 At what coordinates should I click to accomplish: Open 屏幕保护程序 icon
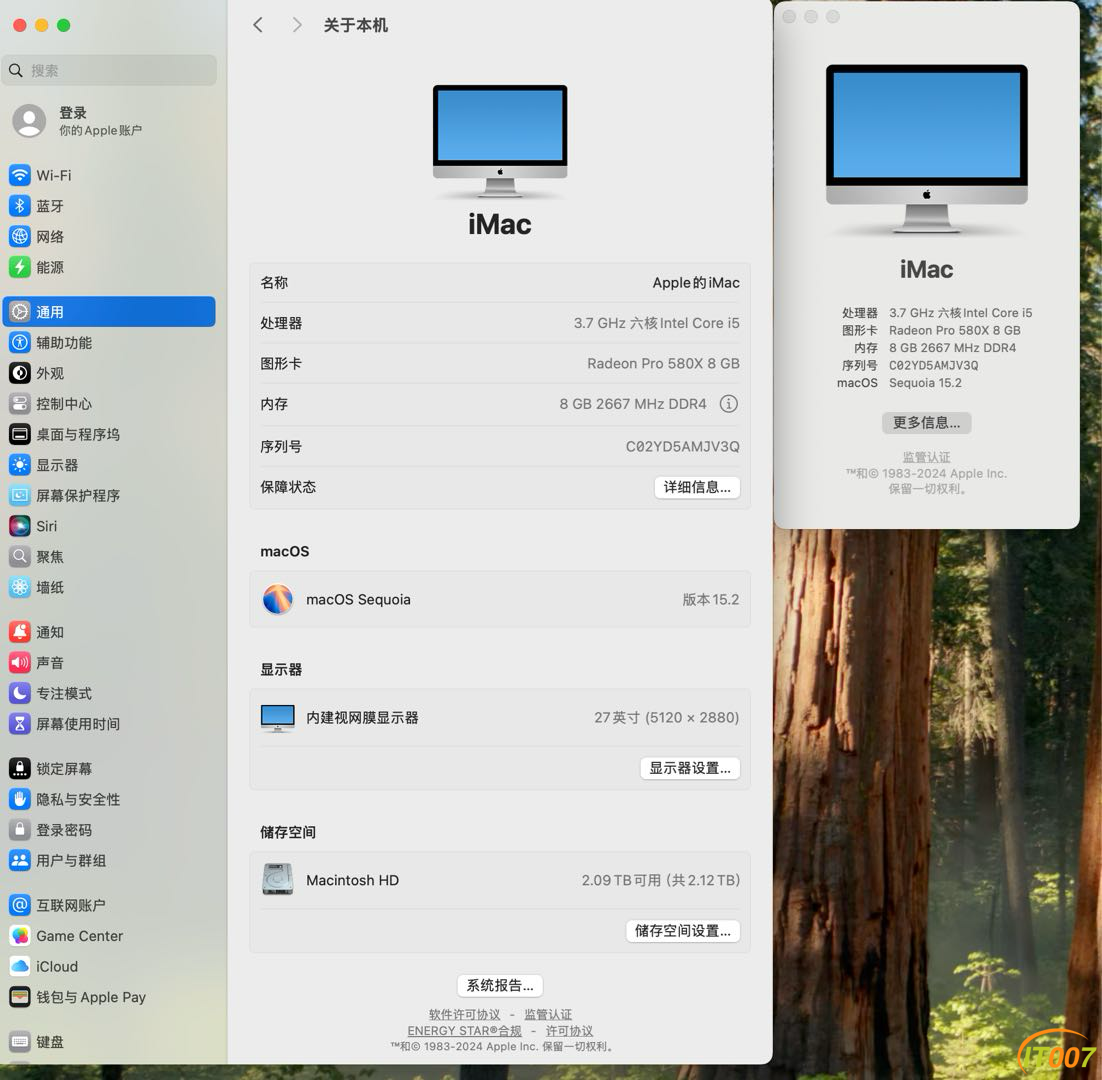coord(20,495)
